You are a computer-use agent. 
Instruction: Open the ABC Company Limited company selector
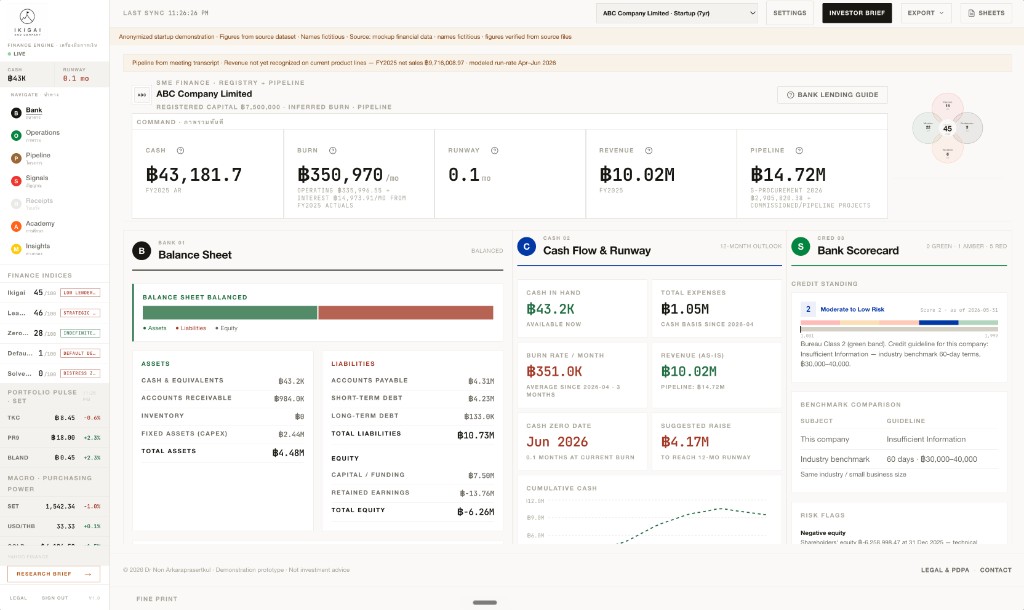(677, 13)
